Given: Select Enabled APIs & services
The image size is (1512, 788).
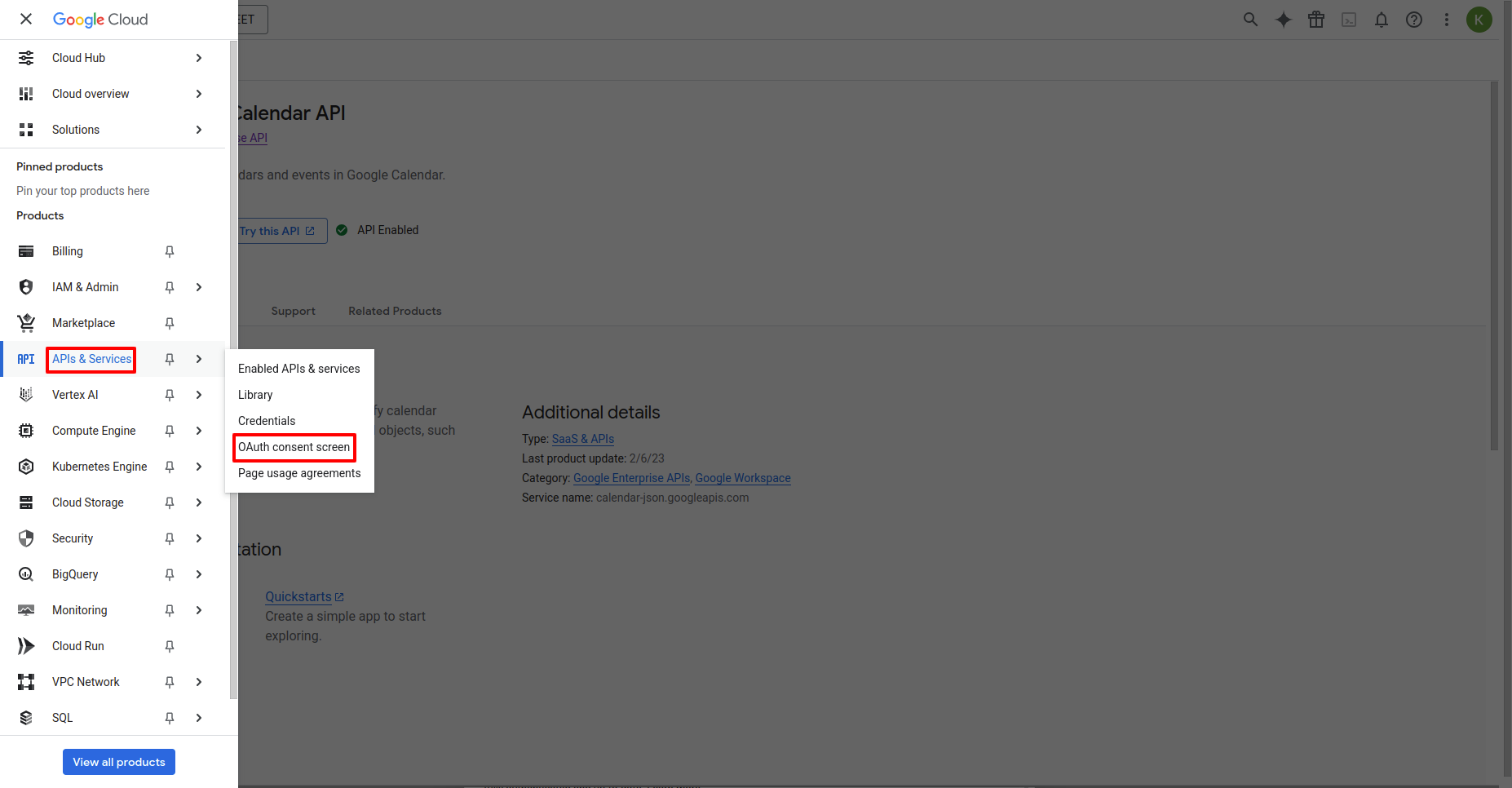Looking at the screenshot, I should point(299,369).
